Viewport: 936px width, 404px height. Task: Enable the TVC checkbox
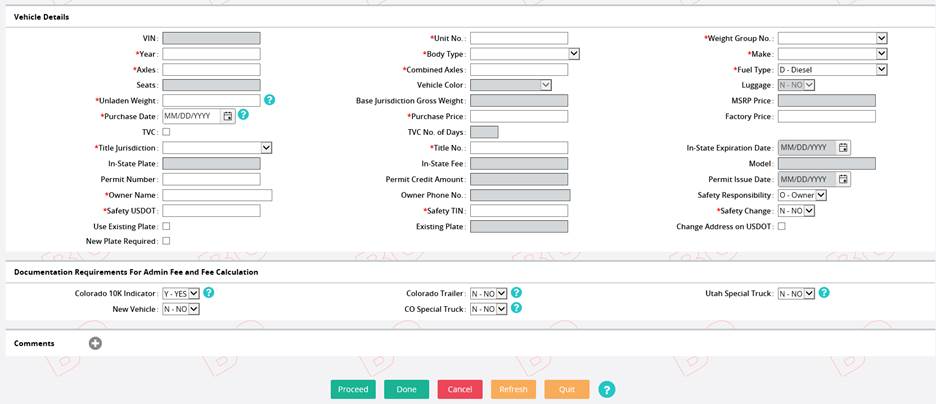[166, 132]
